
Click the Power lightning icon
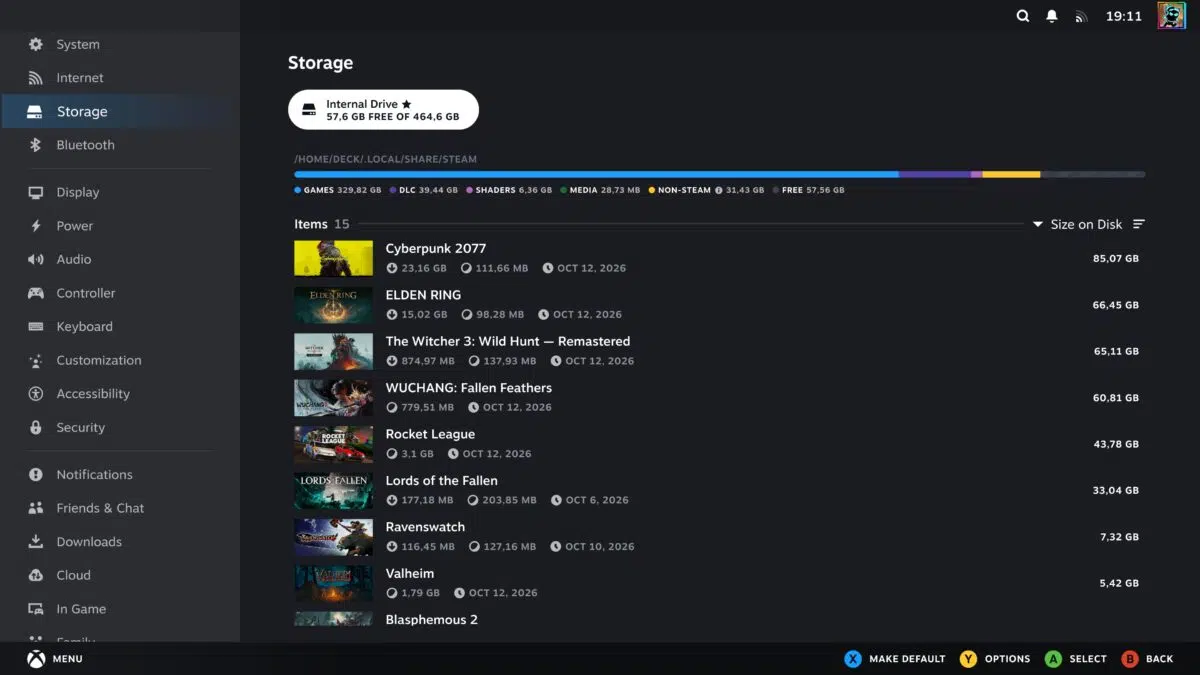tap(36, 226)
